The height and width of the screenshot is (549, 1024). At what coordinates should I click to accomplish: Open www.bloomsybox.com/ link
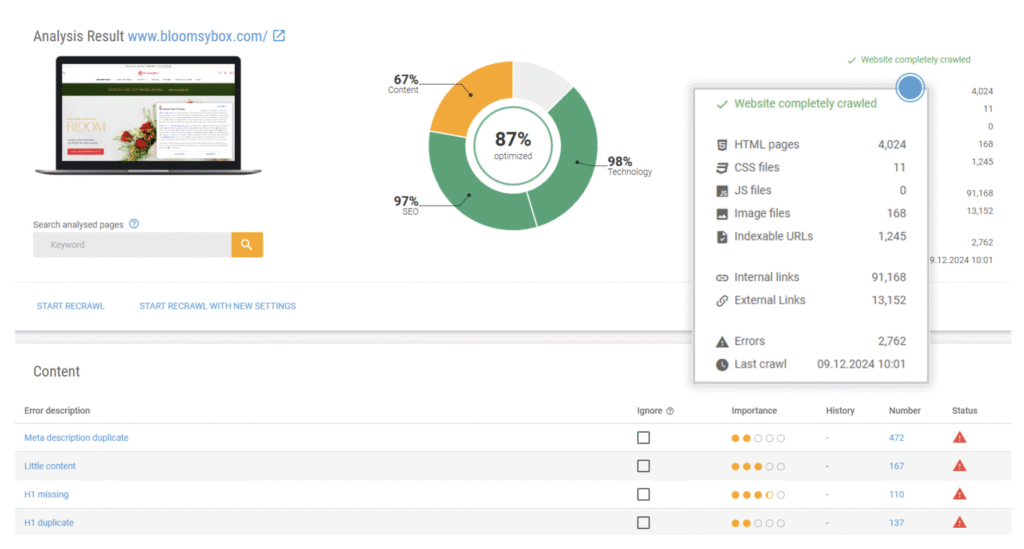pyautogui.click(x=197, y=36)
